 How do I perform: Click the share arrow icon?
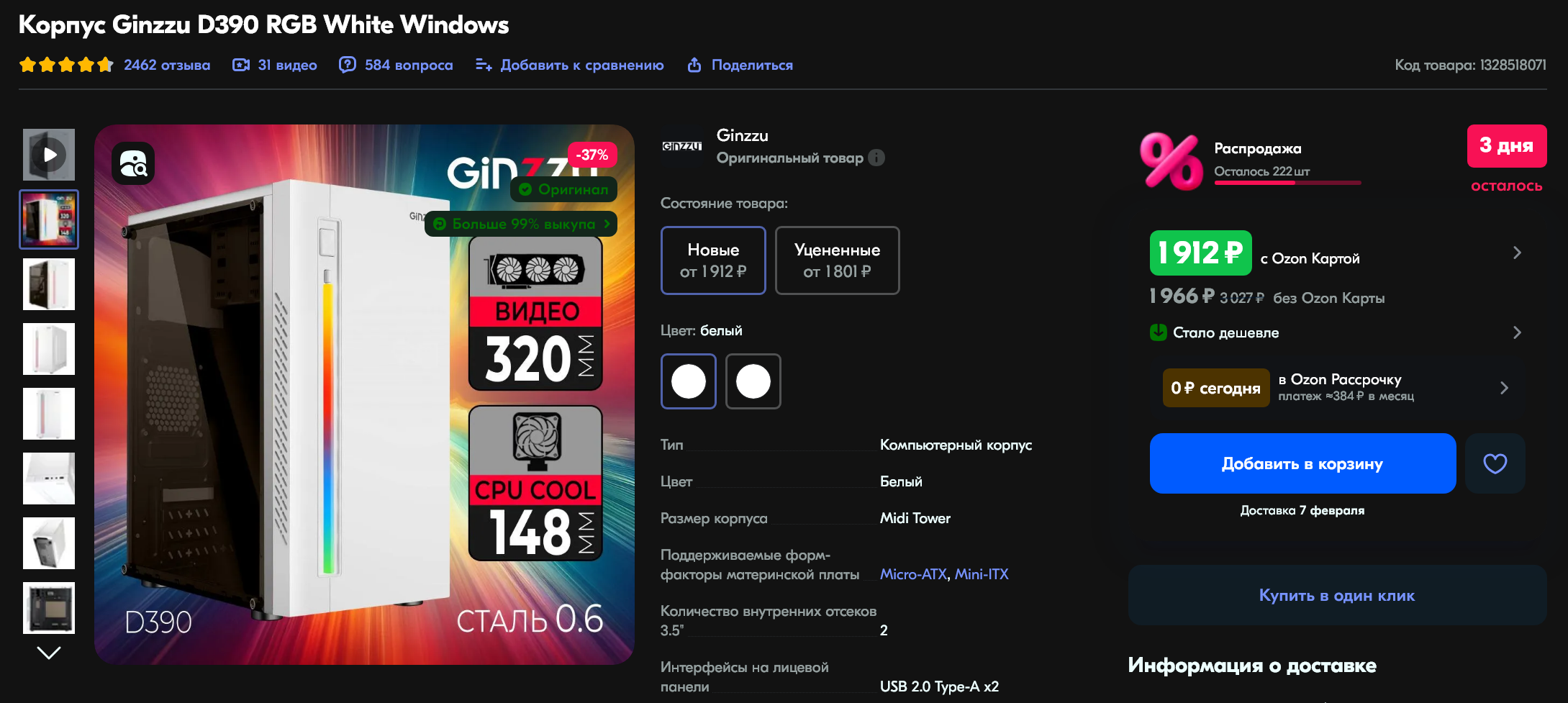coord(694,65)
